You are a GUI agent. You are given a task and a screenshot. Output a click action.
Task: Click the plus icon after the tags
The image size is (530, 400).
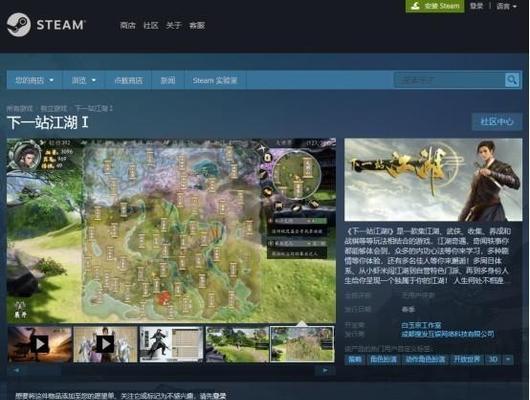click(x=508, y=359)
